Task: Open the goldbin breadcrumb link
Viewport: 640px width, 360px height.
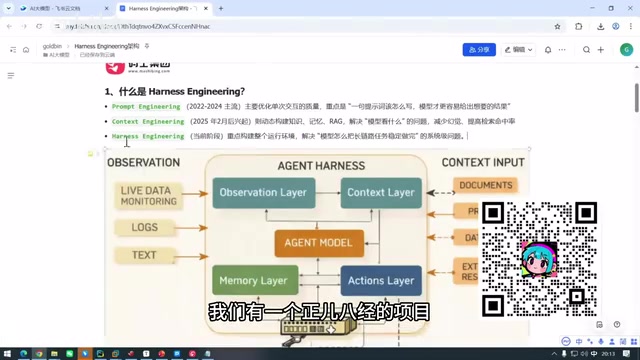Action: point(52,46)
